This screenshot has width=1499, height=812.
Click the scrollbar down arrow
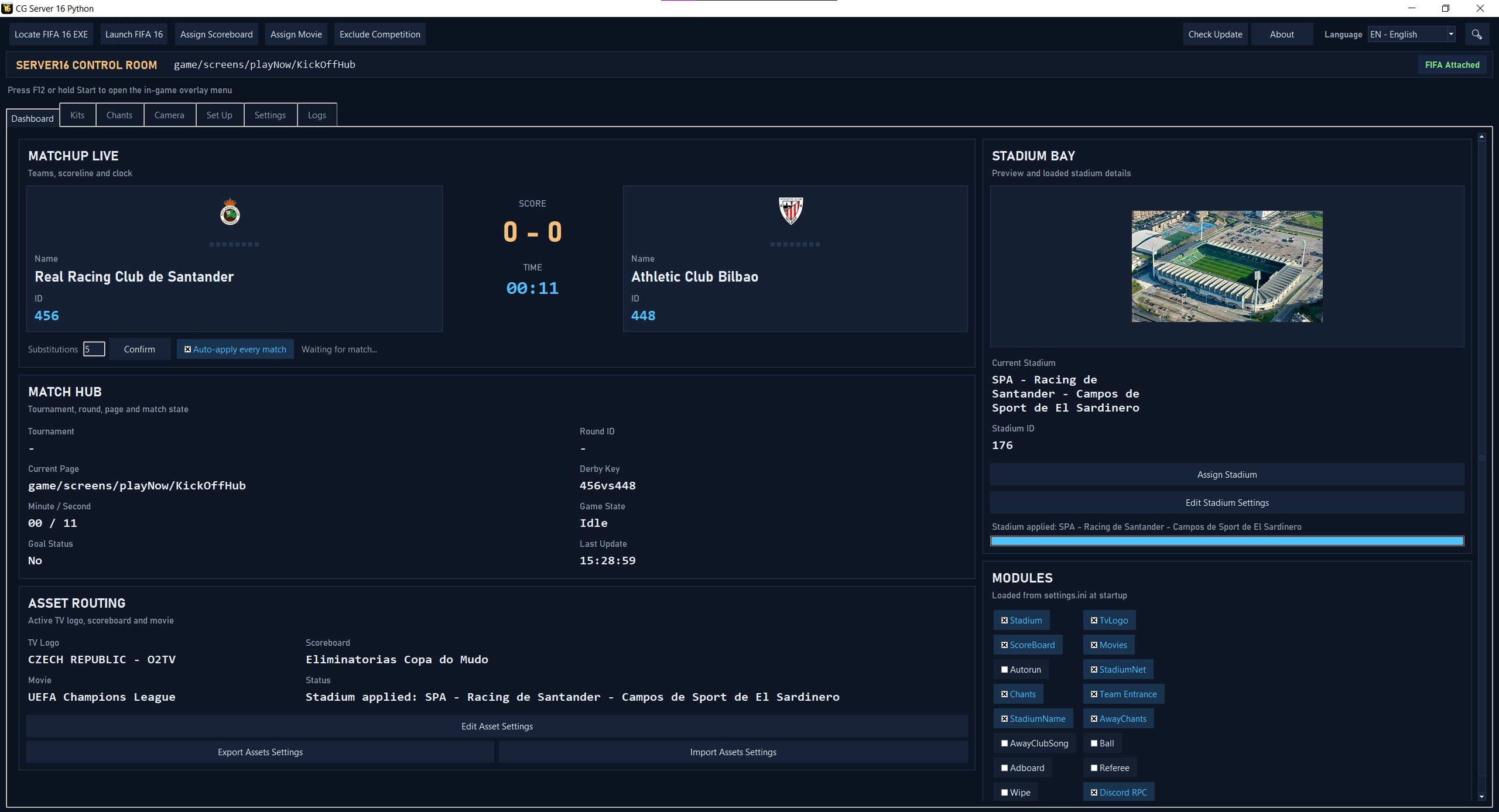pyautogui.click(x=1482, y=797)
